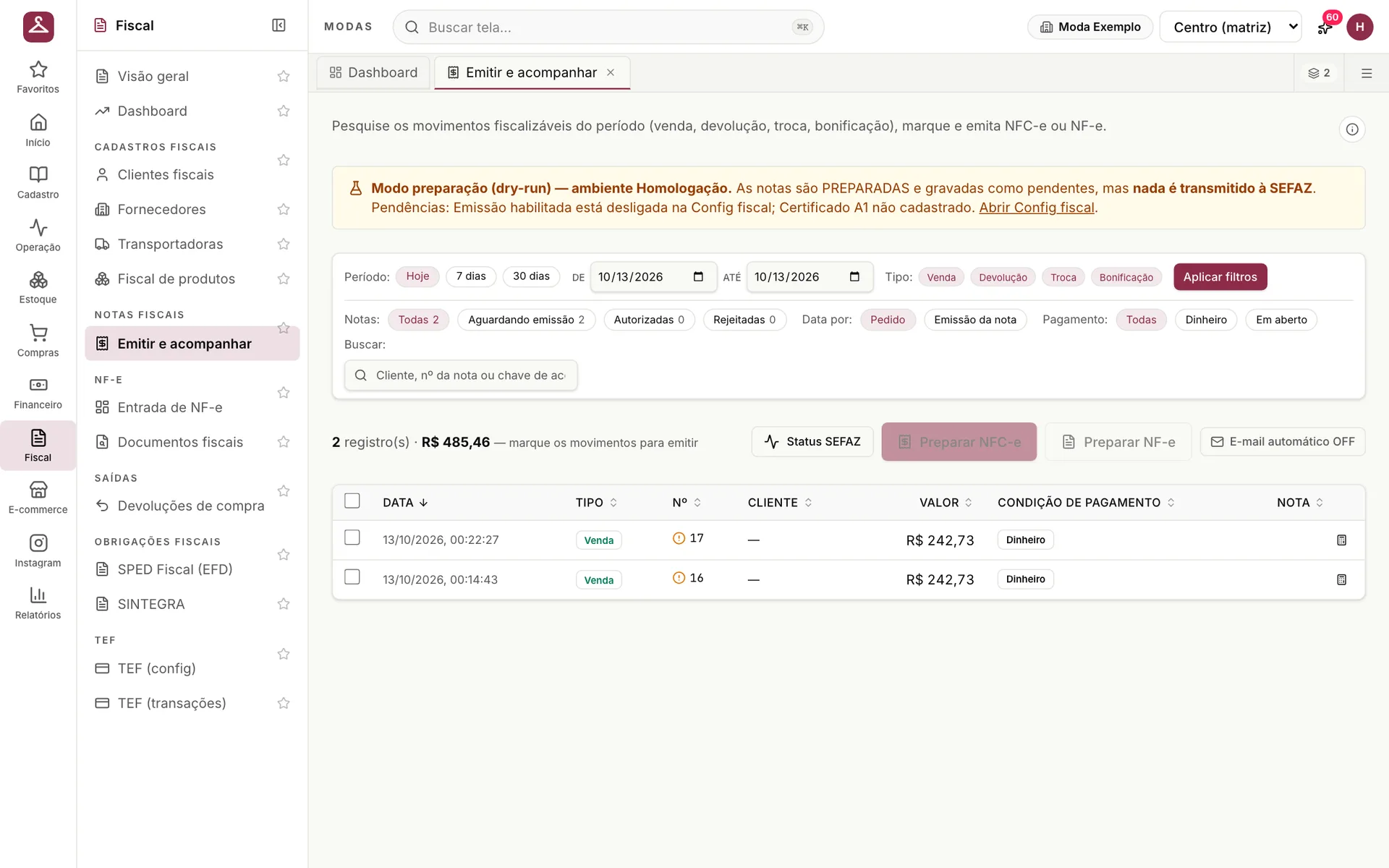Sort table by DATA column
Image resolution: width=1389 pixels, height=868 pixels.
(x=405, y=503)
